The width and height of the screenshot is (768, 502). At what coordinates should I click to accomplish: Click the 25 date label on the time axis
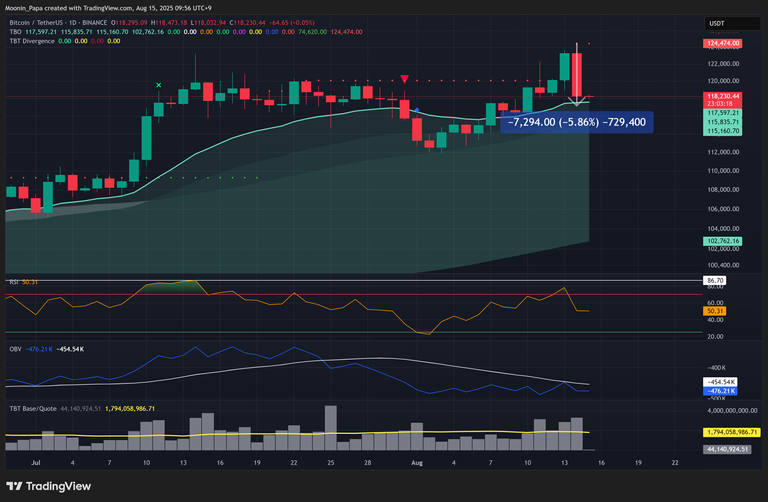click(x=331, y=462)
